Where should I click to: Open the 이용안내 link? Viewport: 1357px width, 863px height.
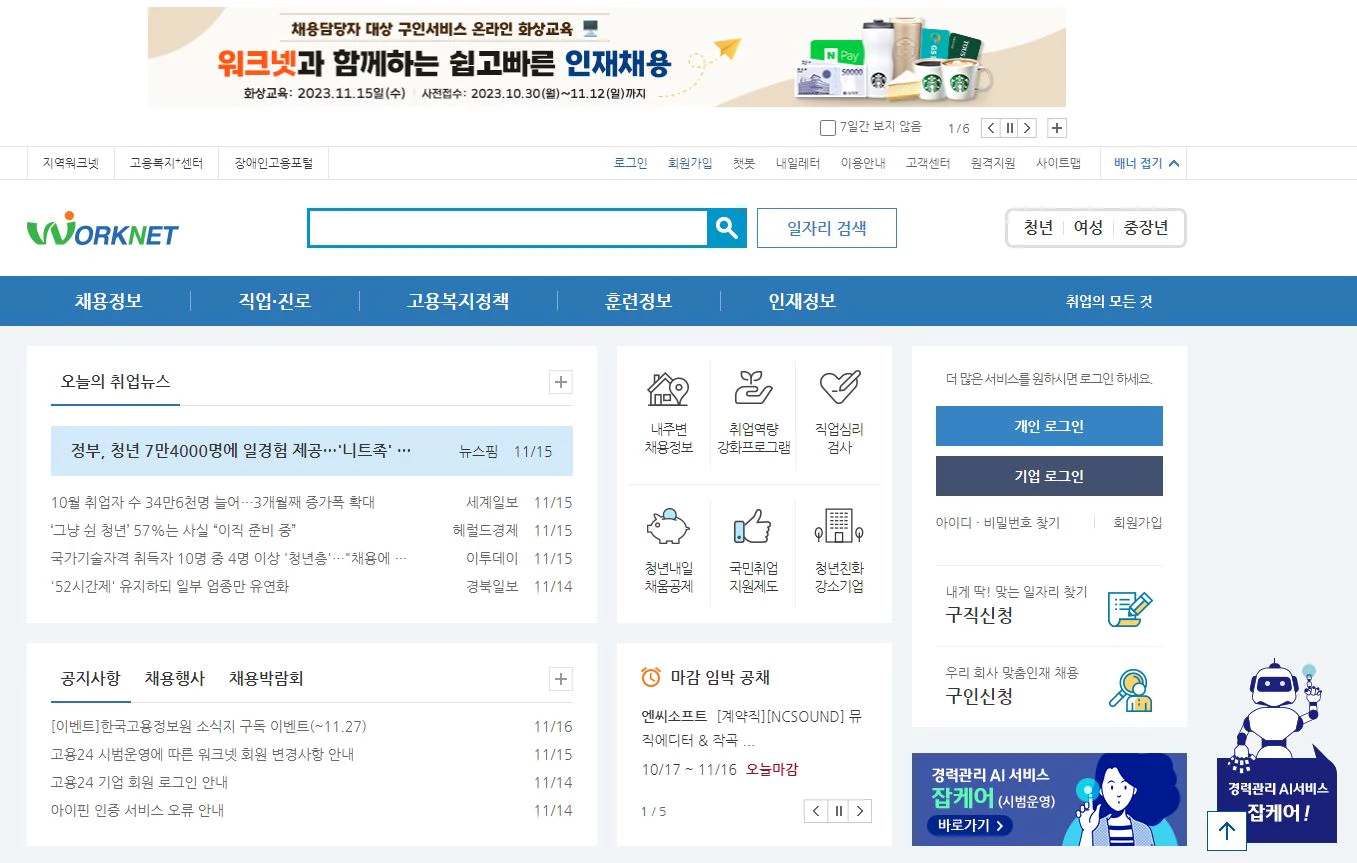click(x=863, y=163)
